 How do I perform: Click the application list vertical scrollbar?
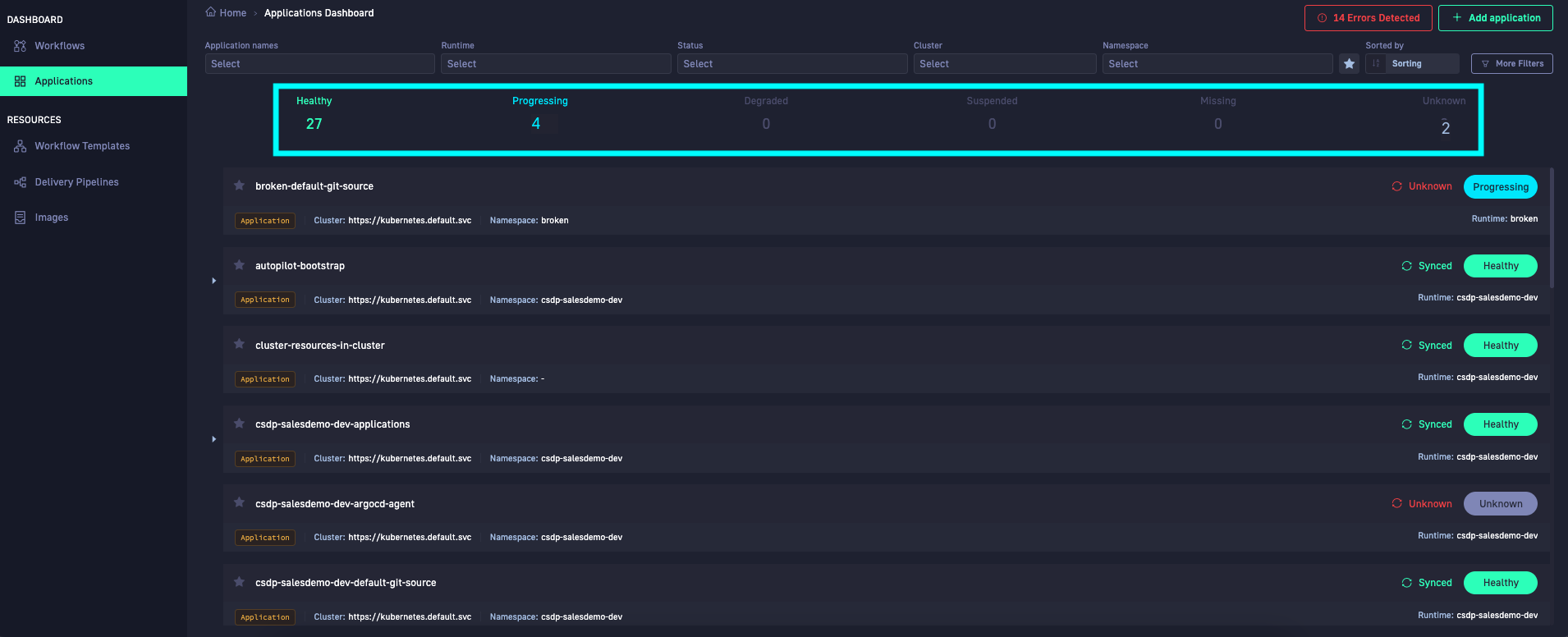(1552, 228)
